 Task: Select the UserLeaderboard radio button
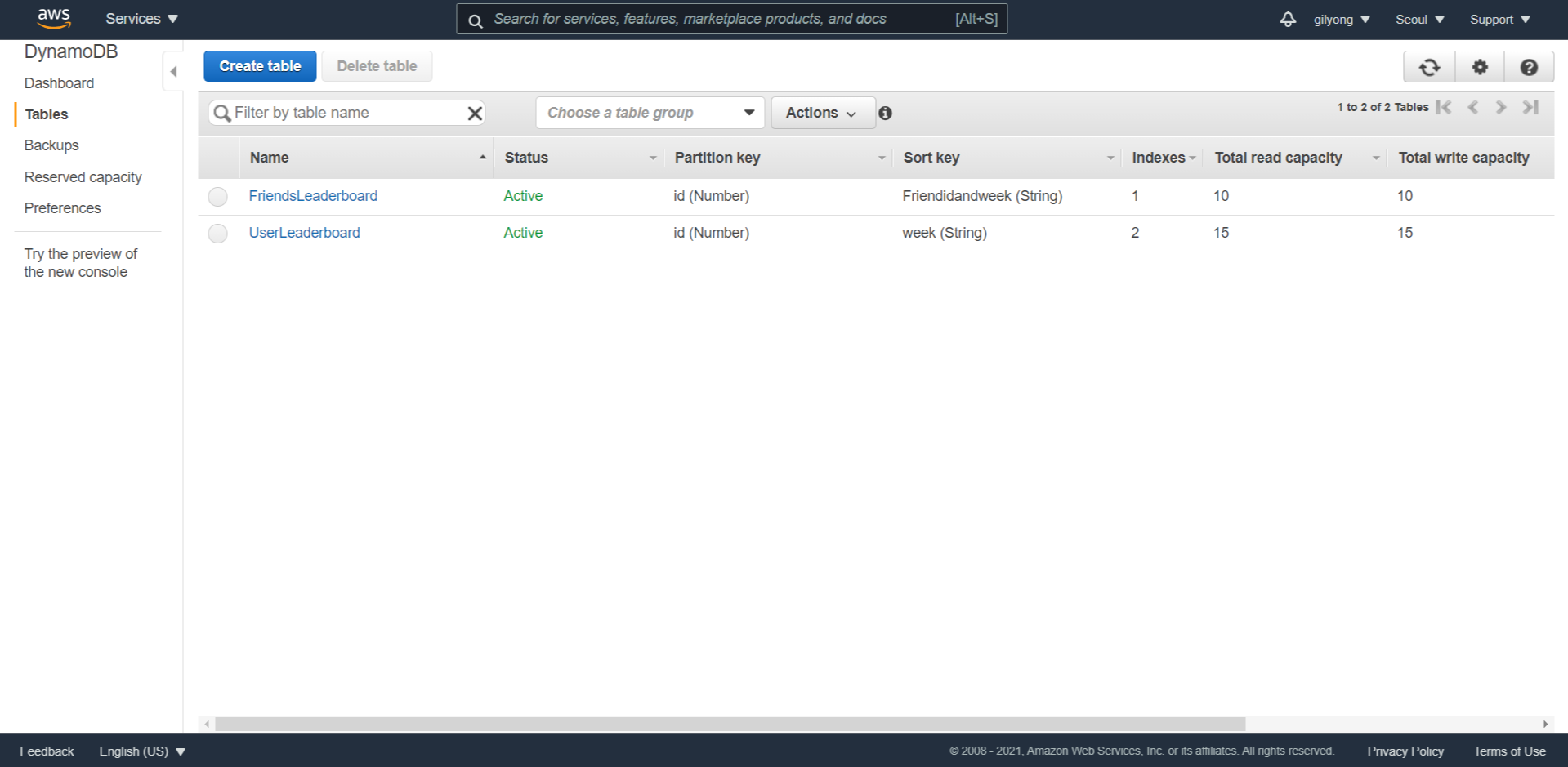pyautogui.click(x=217, y=234)
